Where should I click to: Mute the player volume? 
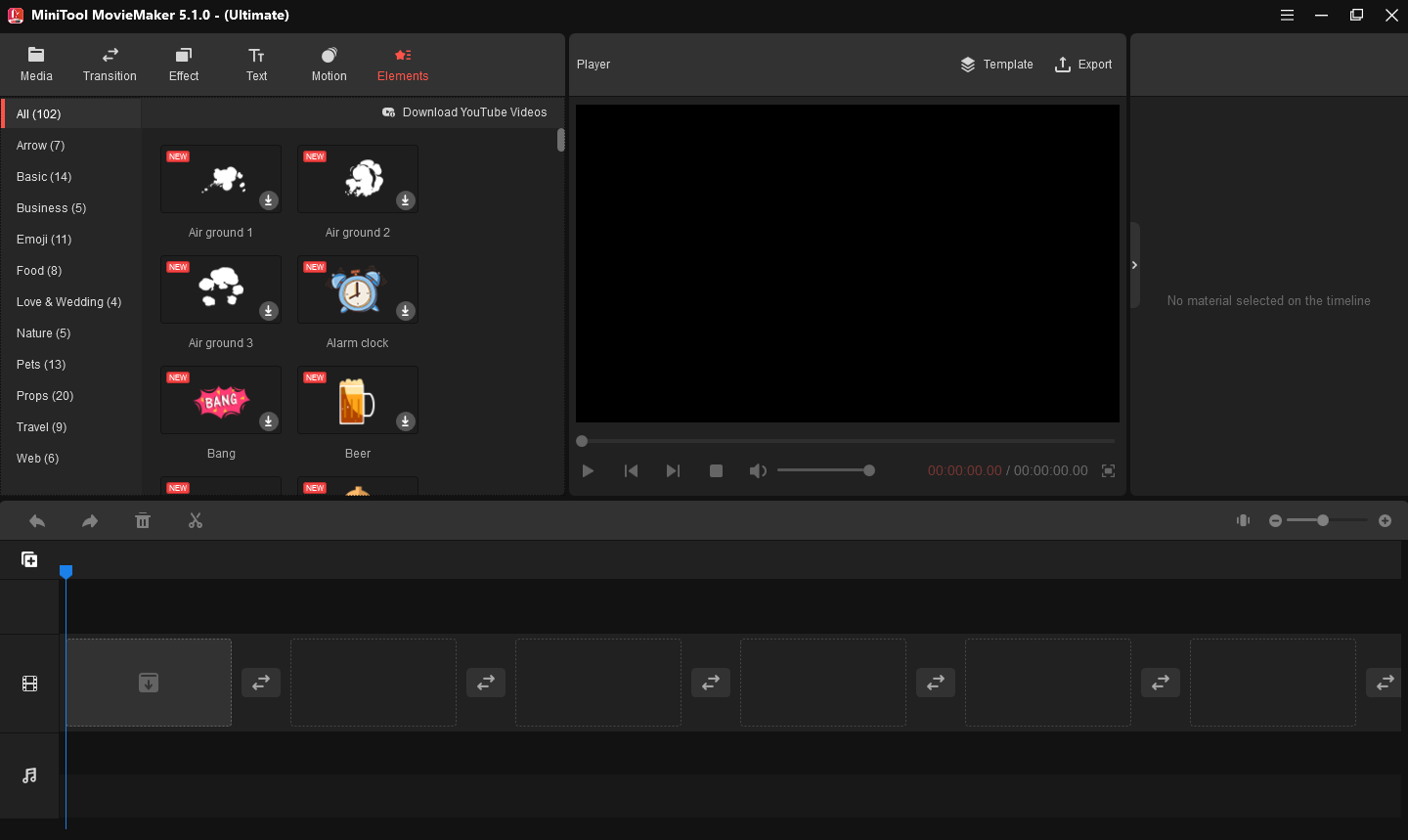(x=758, y=471)
